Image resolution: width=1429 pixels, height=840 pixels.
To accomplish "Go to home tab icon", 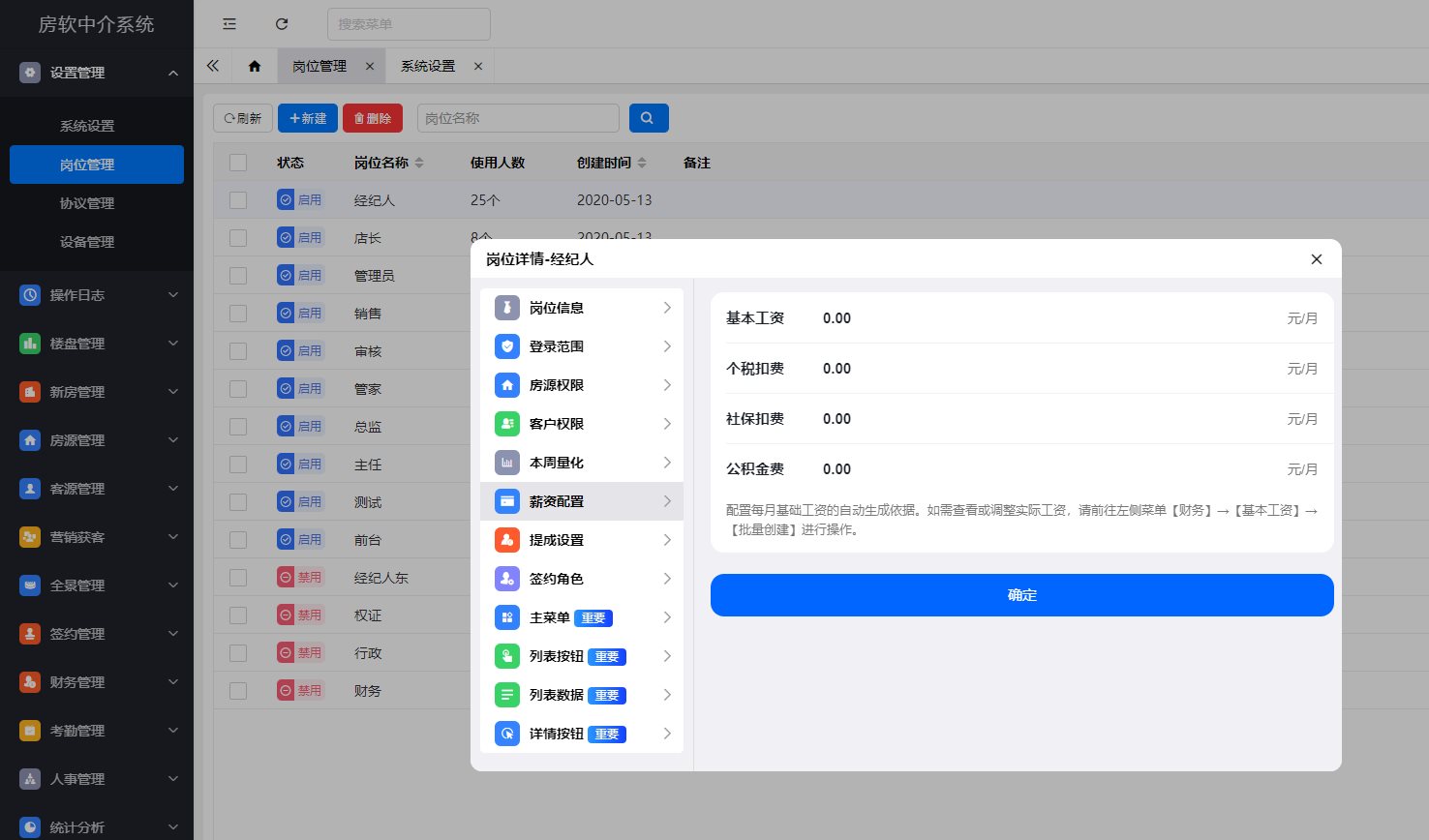I will (x=255, y=66).
